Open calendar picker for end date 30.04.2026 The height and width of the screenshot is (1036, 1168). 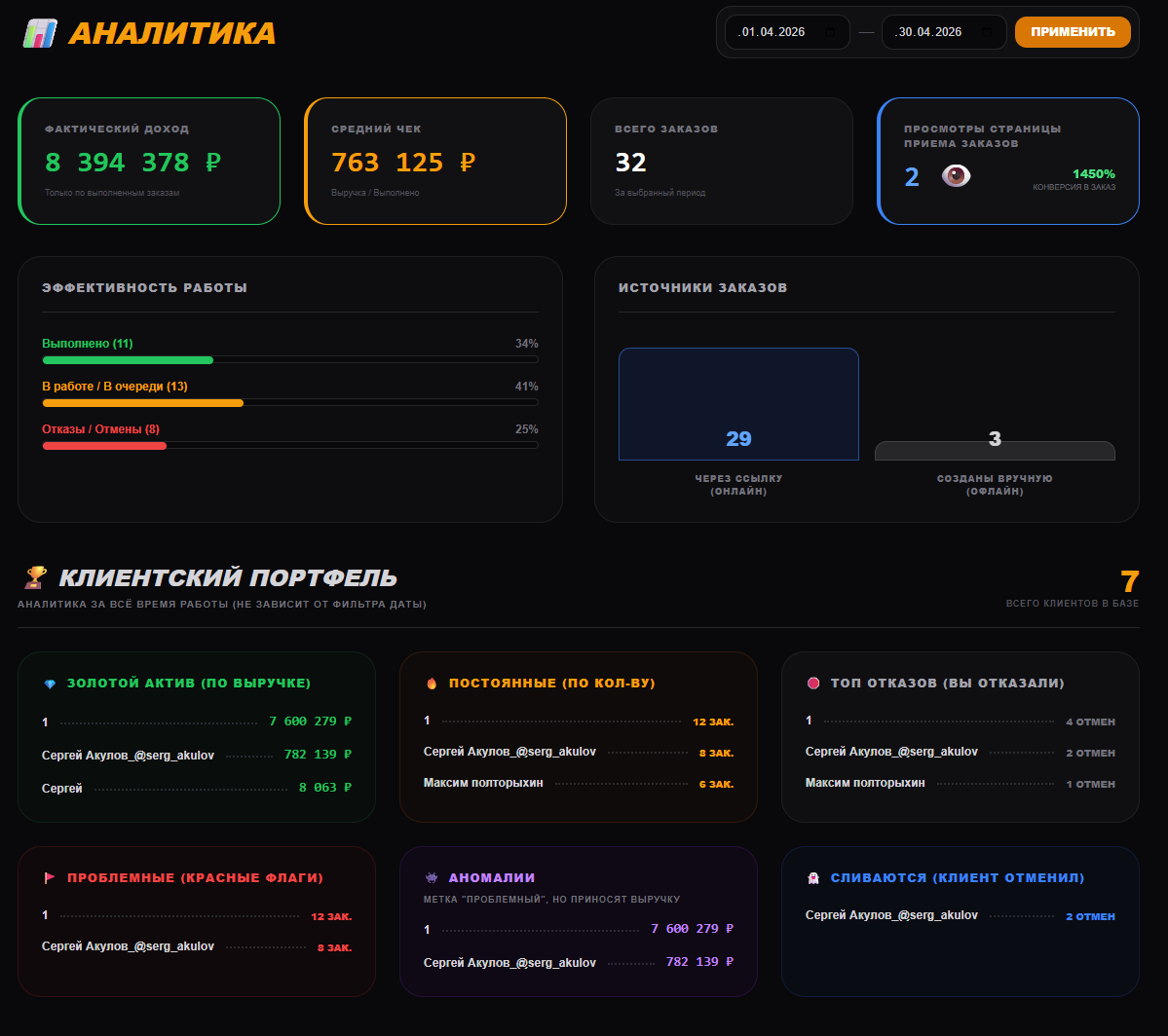[987, 32]
